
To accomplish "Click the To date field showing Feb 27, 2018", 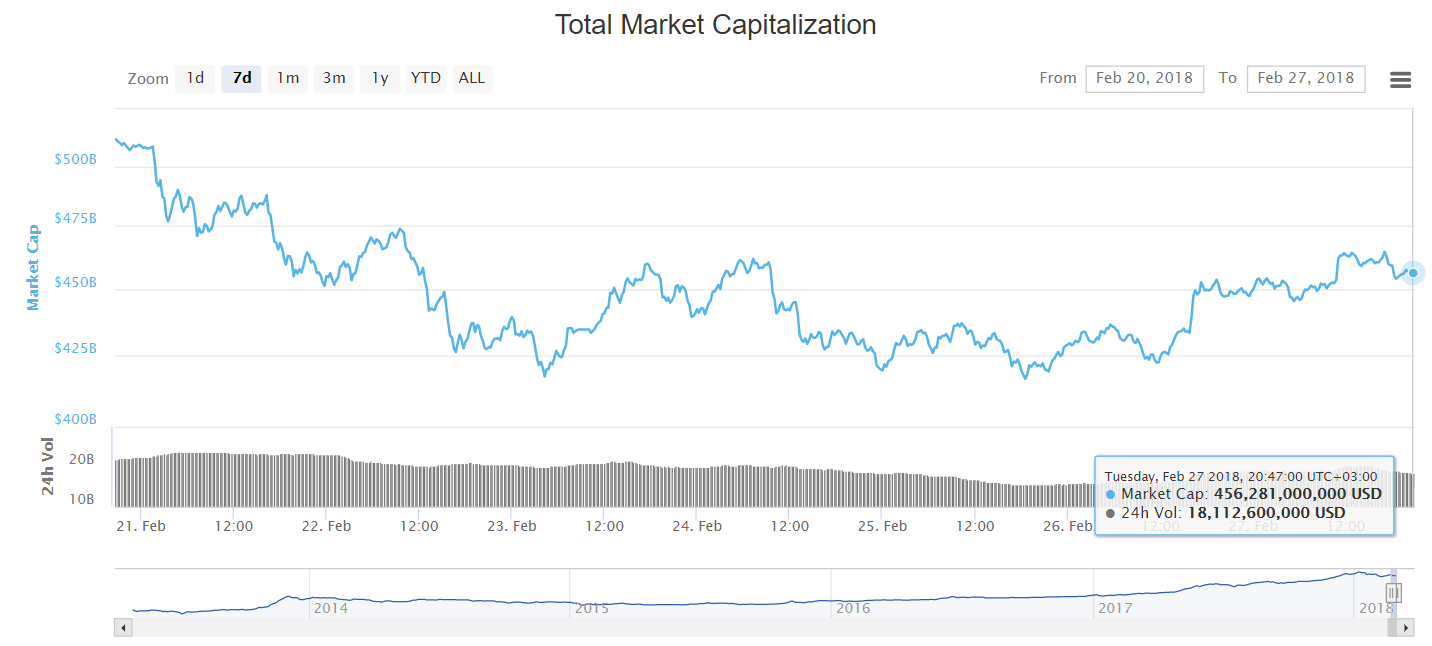I will tap(1305, 78).
